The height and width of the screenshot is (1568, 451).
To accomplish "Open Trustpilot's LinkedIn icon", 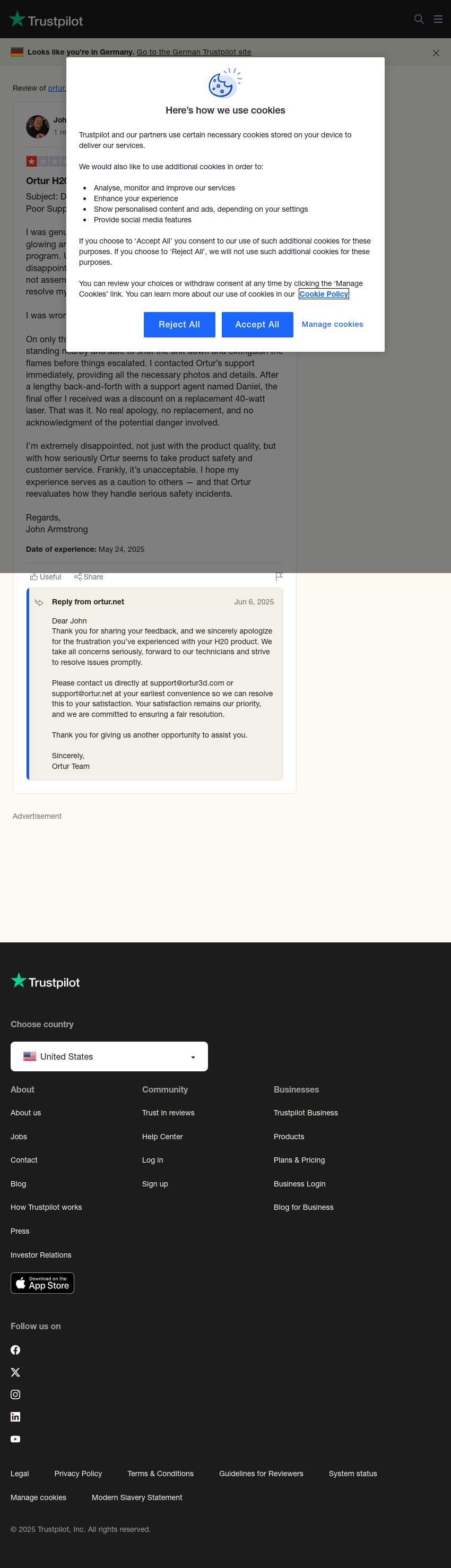I will click(x=15, y=1417).
